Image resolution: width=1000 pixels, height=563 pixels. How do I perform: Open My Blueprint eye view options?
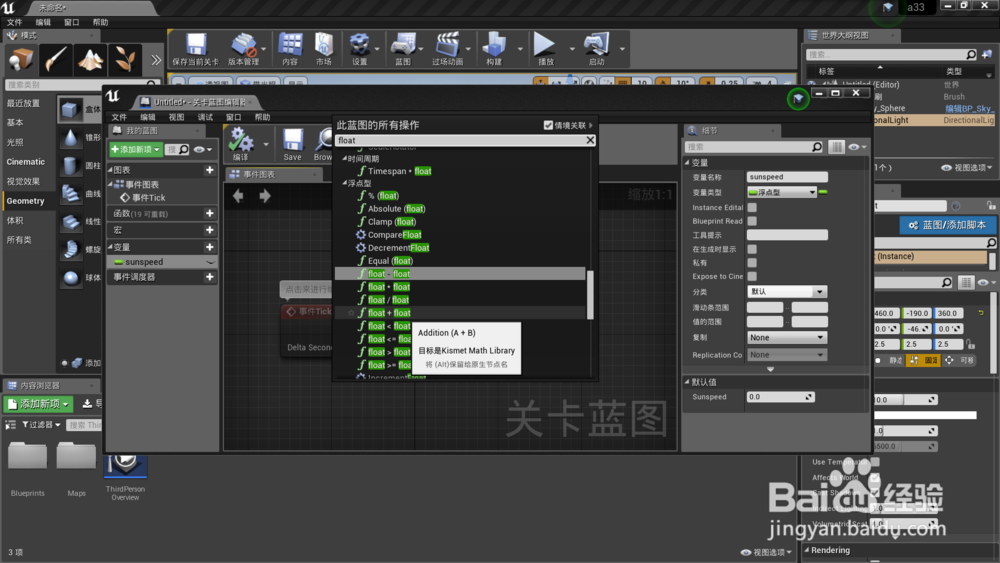[203, 149]
